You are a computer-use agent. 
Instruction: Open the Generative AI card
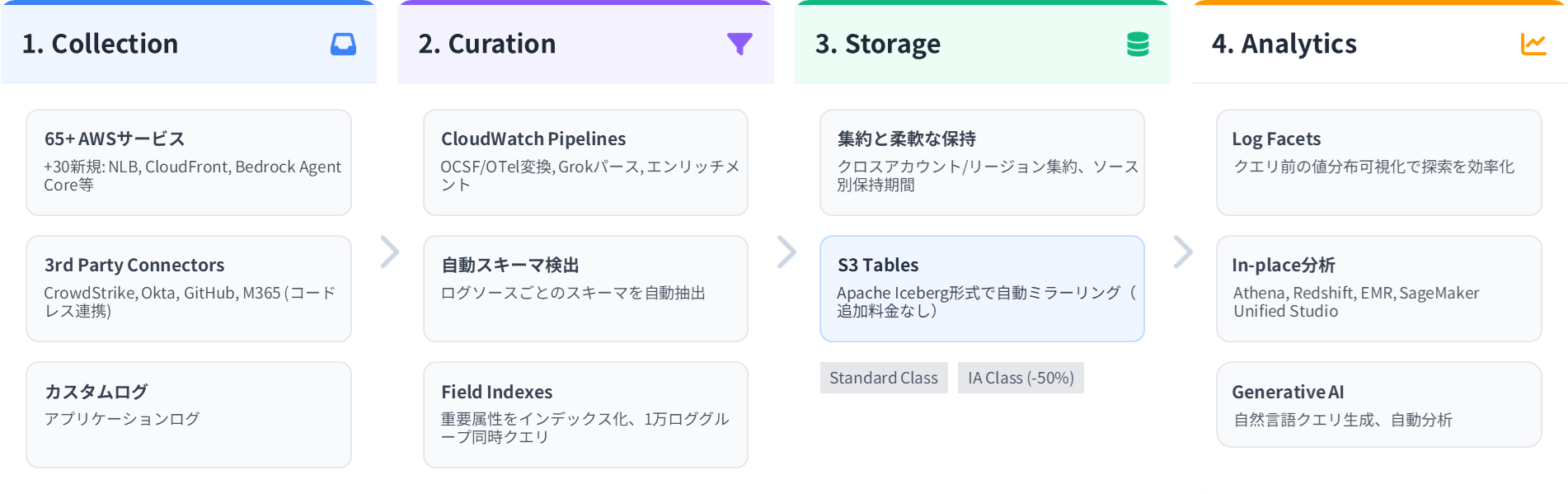(x=1378, y=405)
